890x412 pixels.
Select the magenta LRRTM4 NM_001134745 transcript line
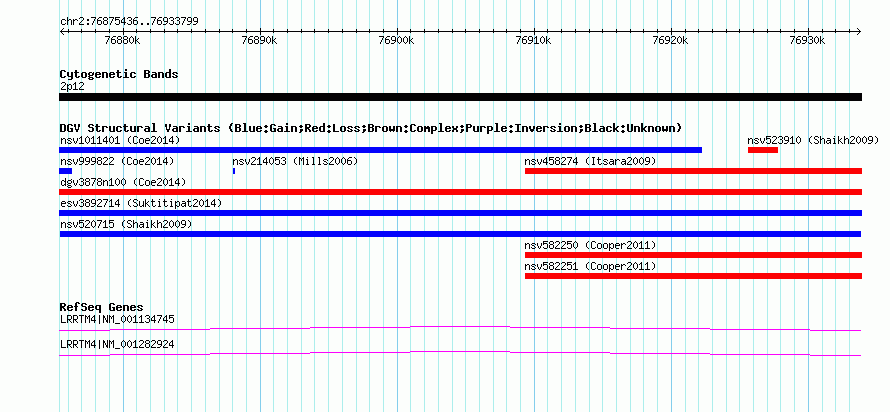click(460, 328)
